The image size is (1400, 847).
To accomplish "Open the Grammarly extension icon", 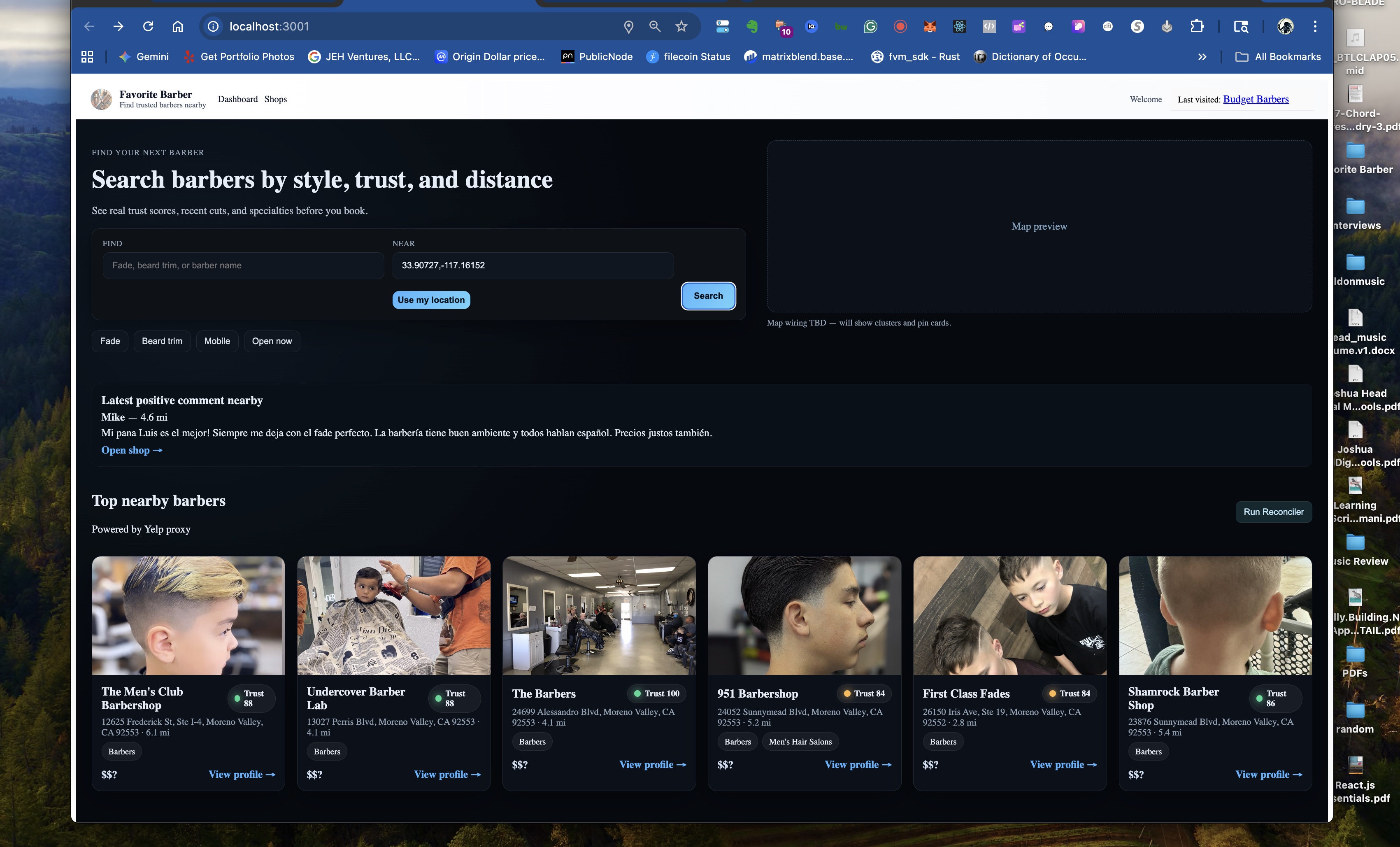I will coord(870,26).
